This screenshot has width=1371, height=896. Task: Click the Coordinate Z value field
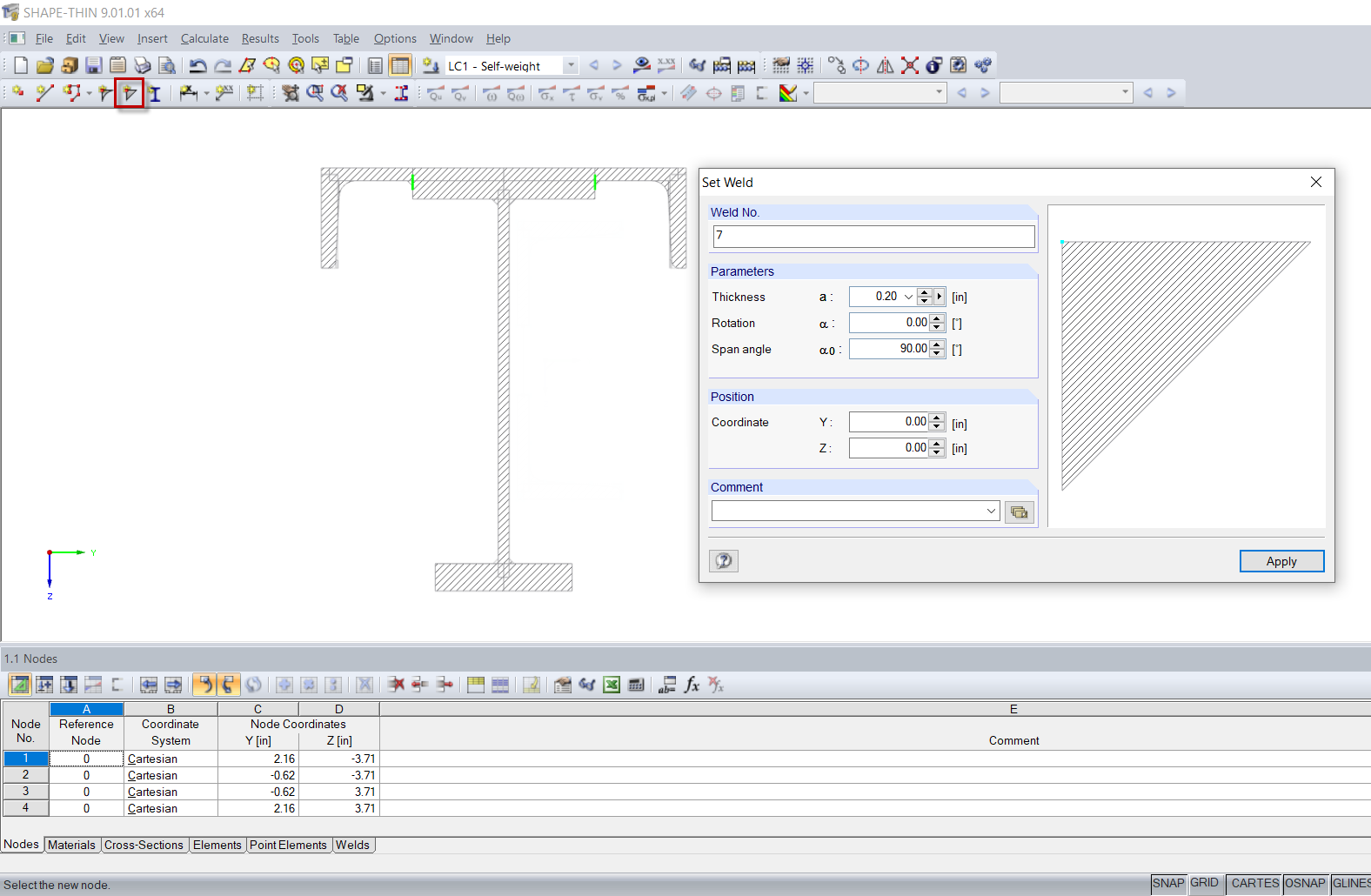pos(889,448)
